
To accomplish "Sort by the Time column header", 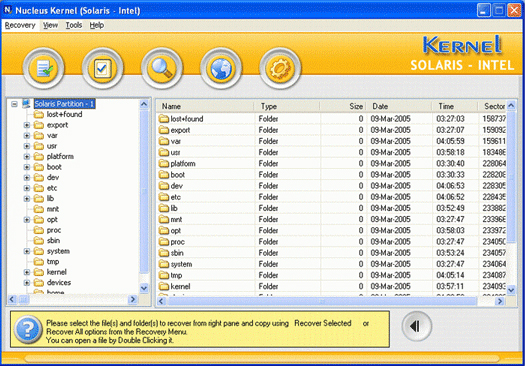I will [455, 106].
